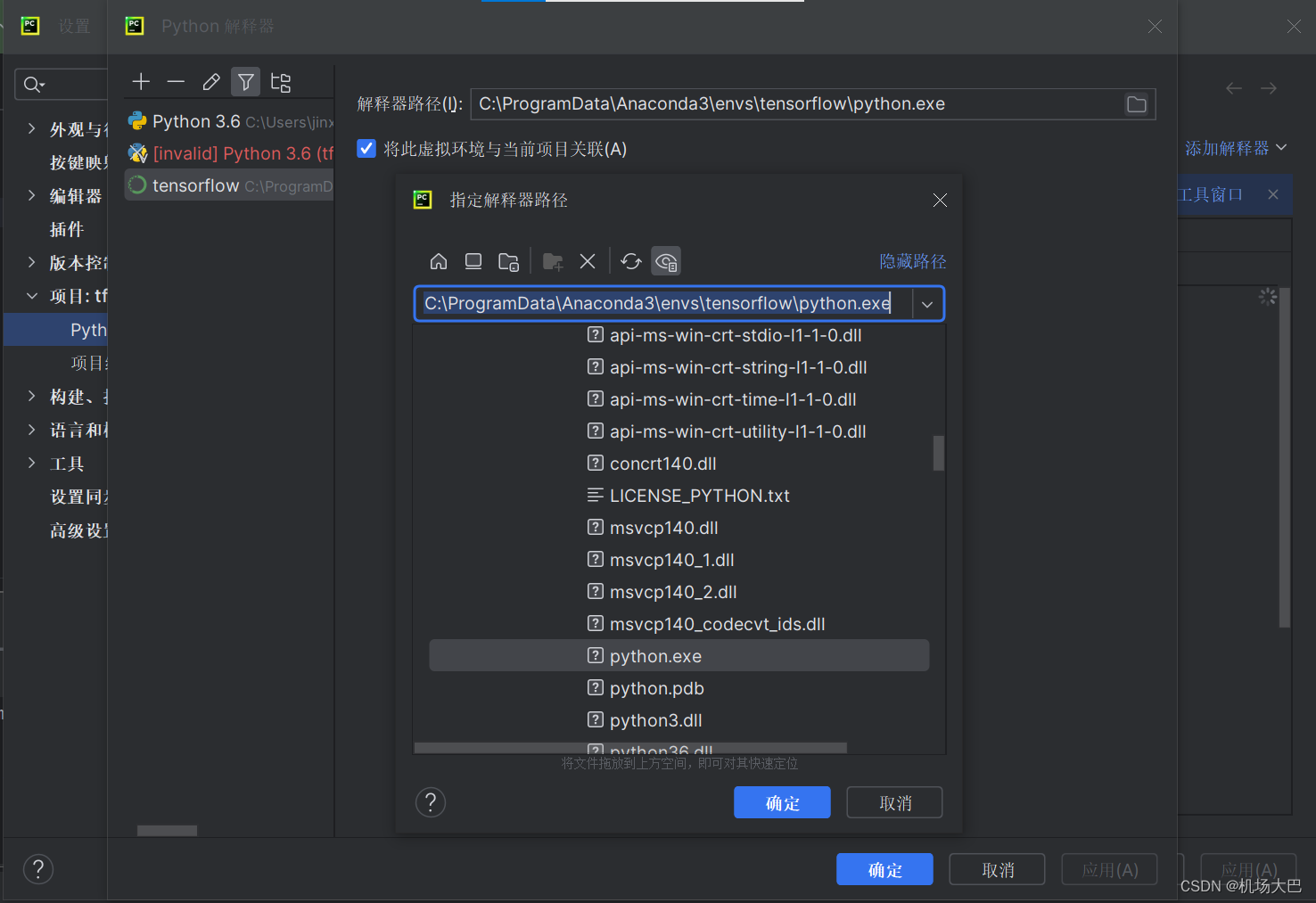Expand the Build settings category

[x=32, y=396]
